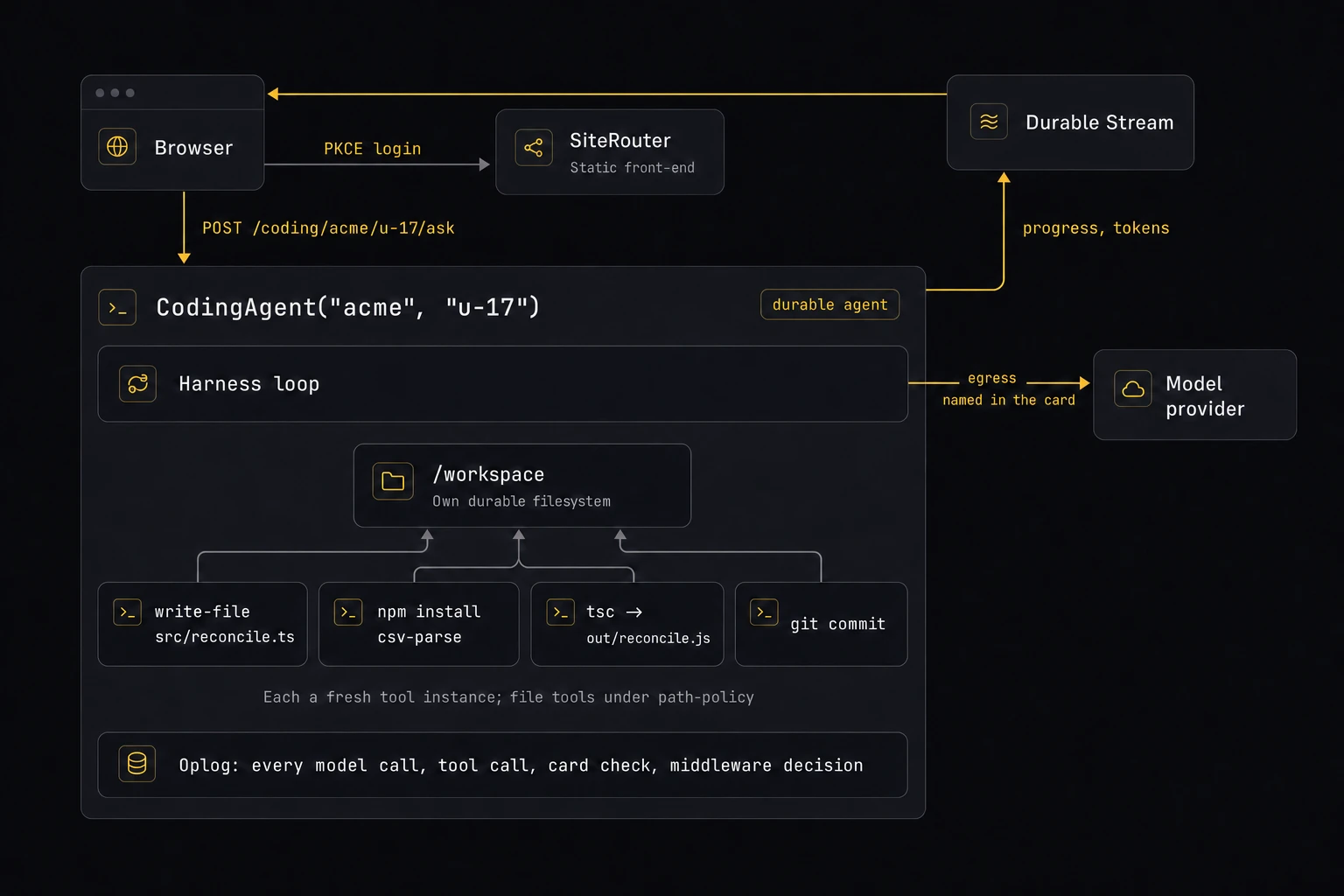Click the terminal icon on the git commit card
1344x896 pixels.
(764, 612)
